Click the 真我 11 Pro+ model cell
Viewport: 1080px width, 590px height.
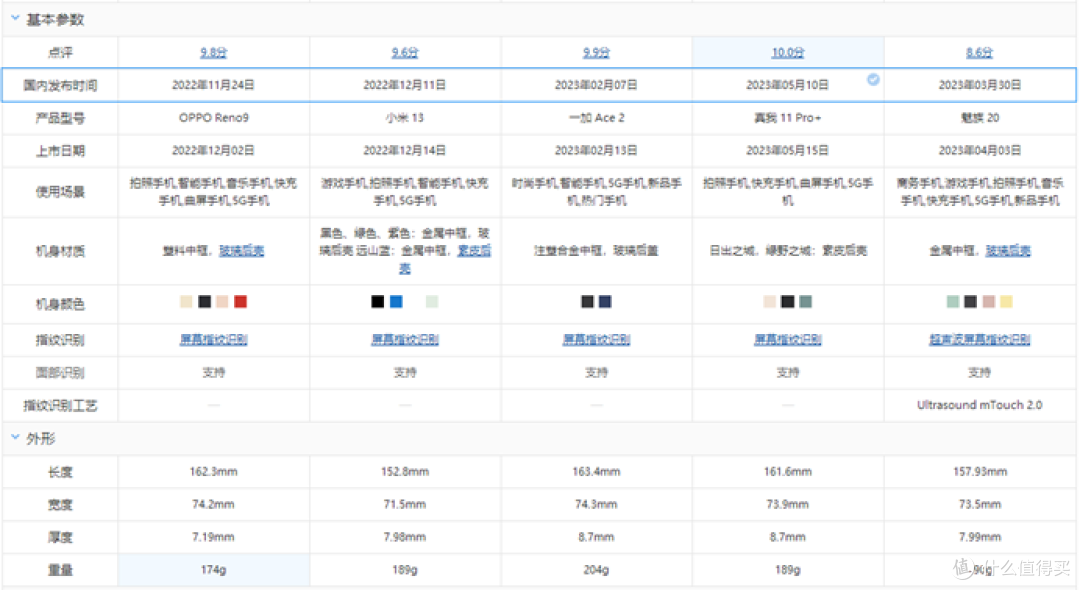tap(788, 118)
